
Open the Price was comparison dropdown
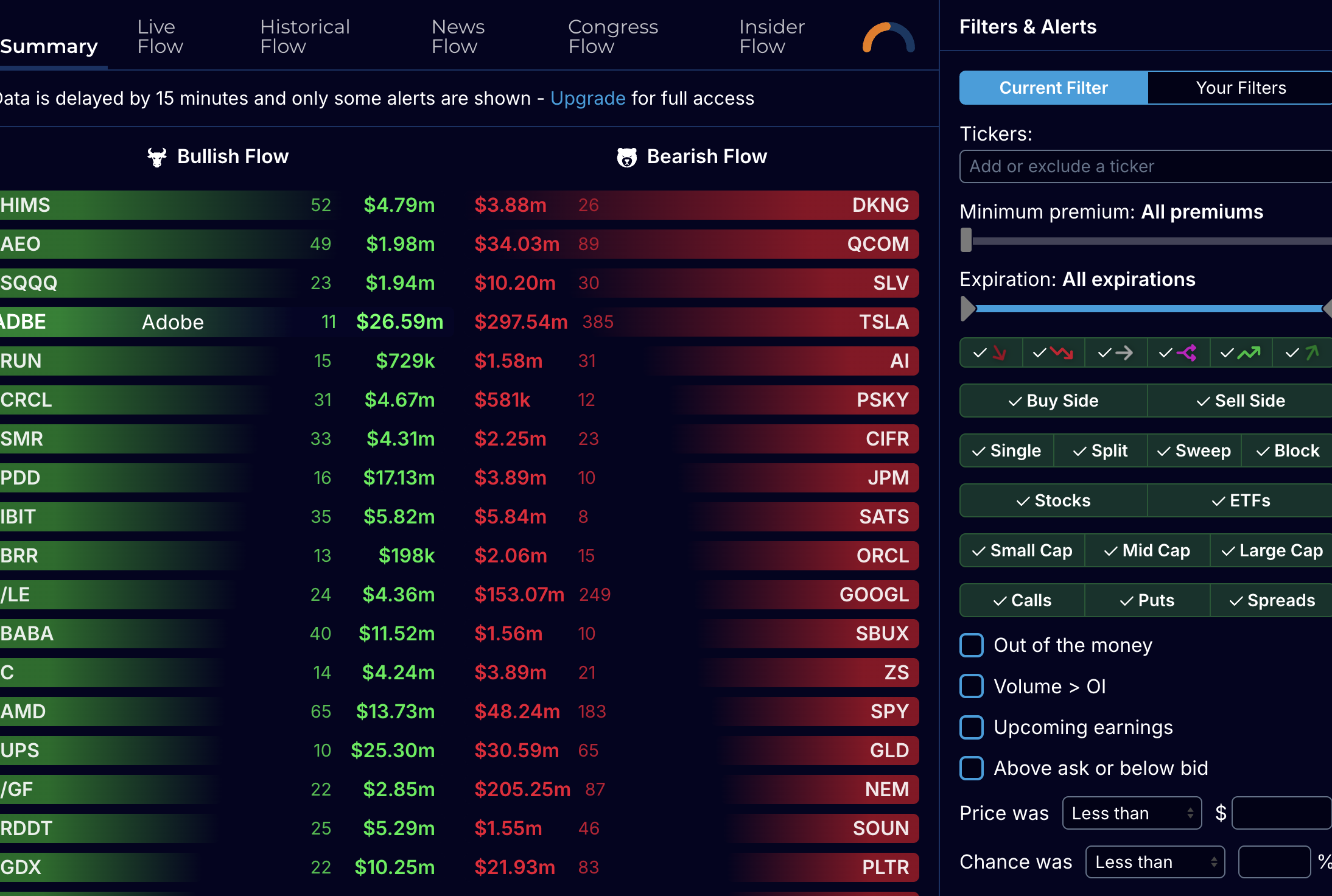click(1132, 813)
